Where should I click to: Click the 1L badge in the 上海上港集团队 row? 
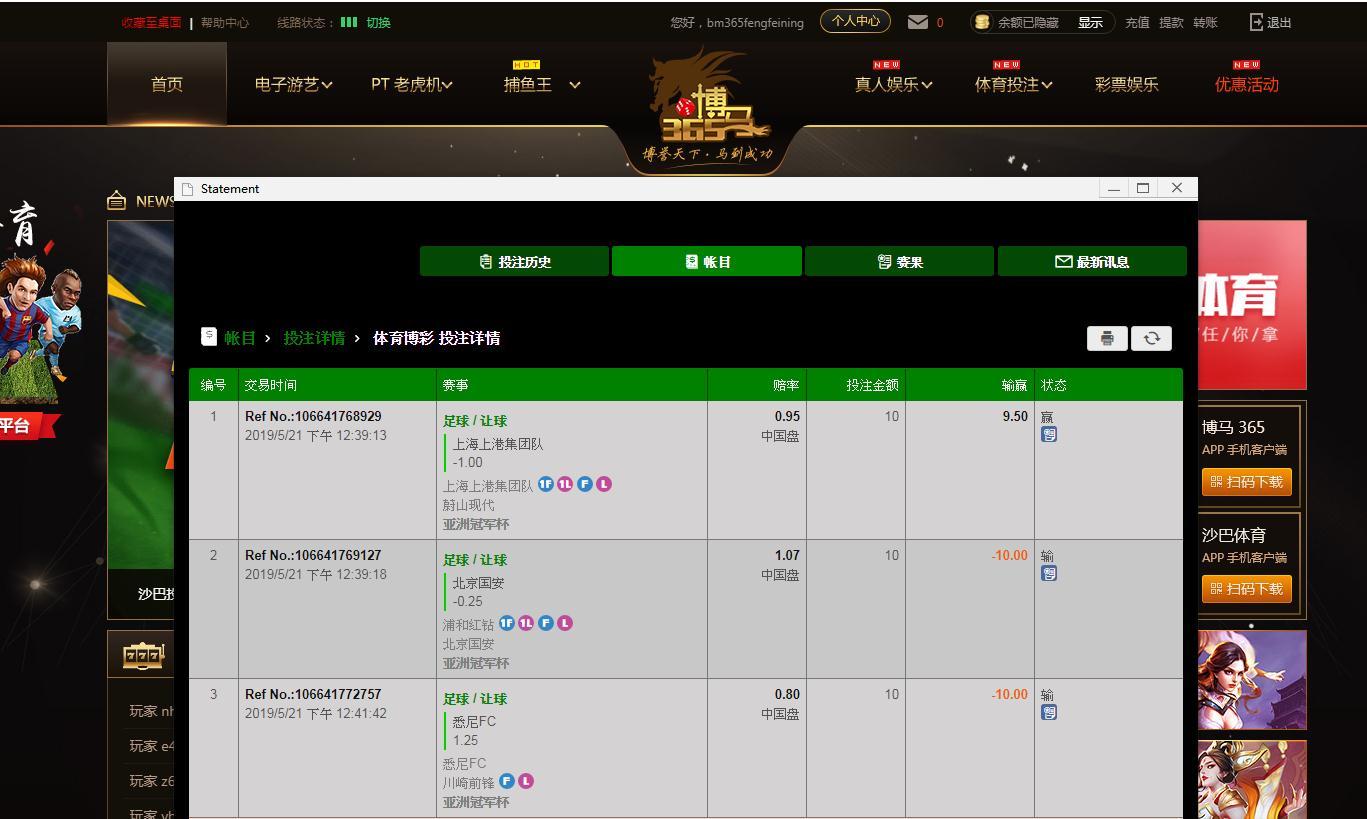[x=565, y=484]
